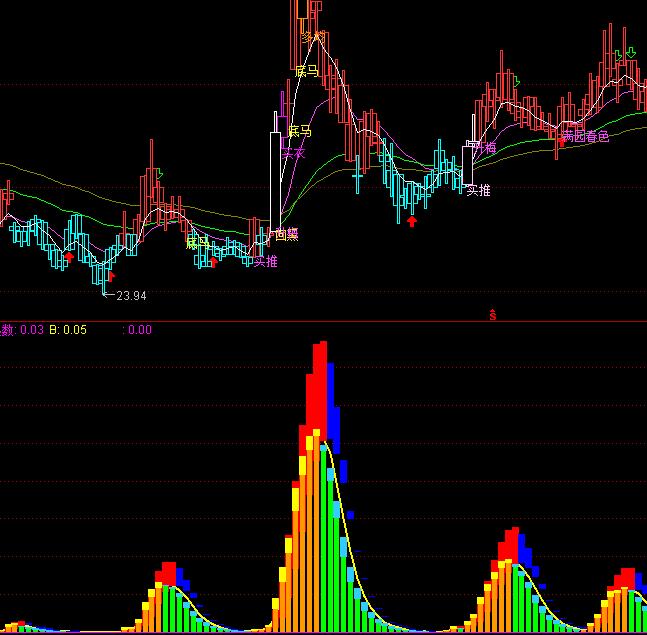The width and height of the screenshot is (647, 635).
Task: Click the rightmost green down arrow at top
Action: pos(631,53)
